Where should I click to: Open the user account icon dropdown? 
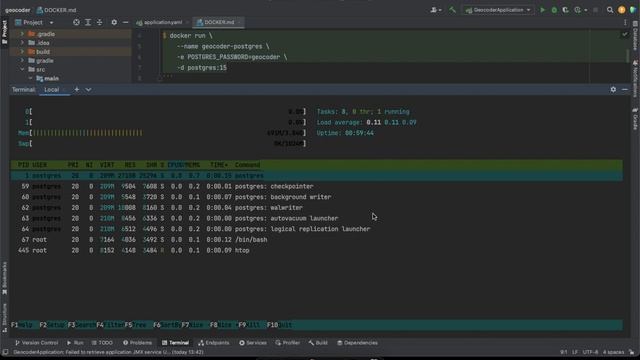436,10
